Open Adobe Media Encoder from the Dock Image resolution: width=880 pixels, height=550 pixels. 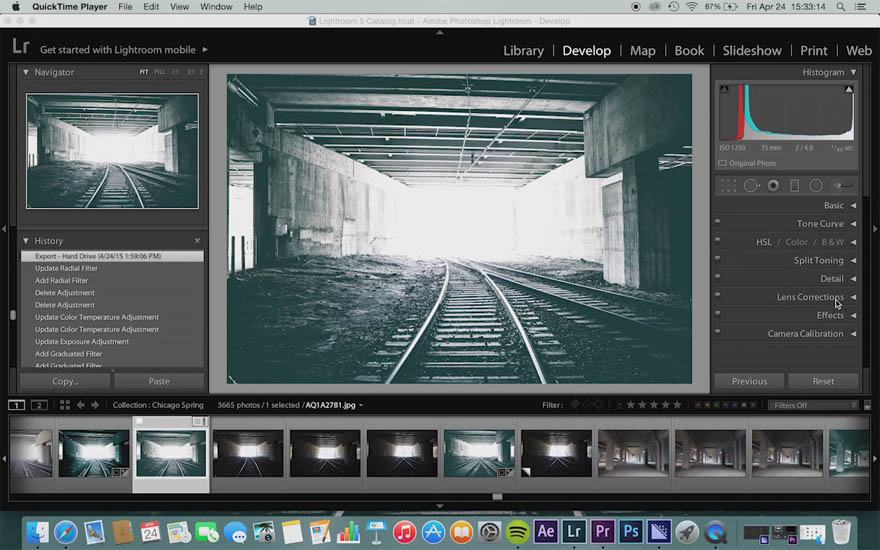[x=659, y=531]
